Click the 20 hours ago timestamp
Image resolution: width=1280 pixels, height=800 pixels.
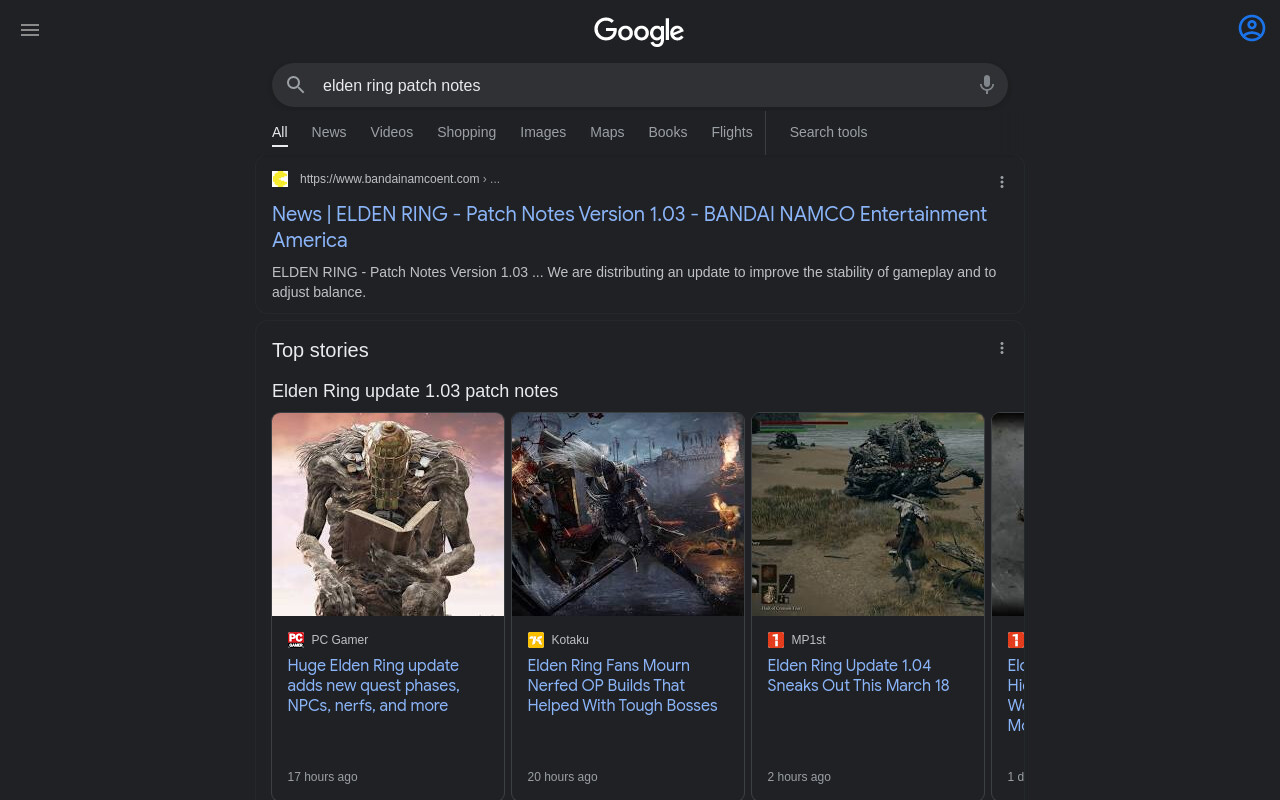pyautogui.click(x=562, y=777)
